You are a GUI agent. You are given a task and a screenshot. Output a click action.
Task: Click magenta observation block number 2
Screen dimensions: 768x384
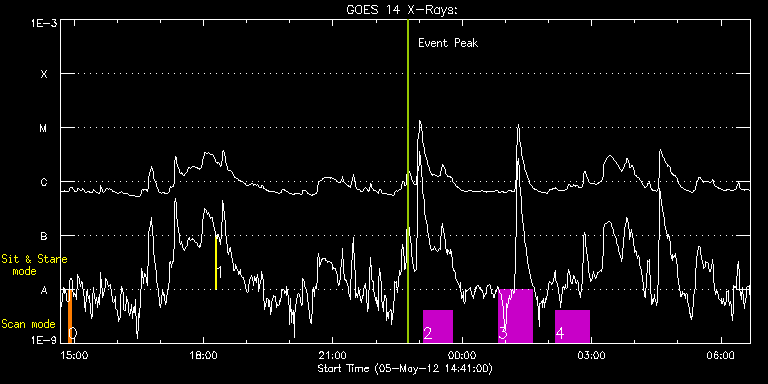[x=438, y=326]
